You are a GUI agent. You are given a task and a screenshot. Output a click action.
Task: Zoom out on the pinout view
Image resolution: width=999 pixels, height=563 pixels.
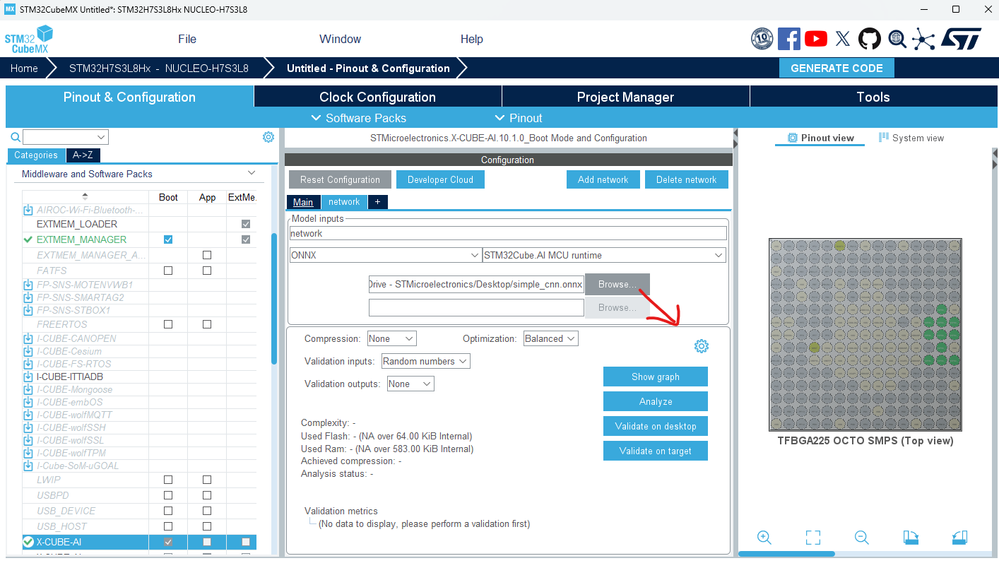[x=861, y=537]
